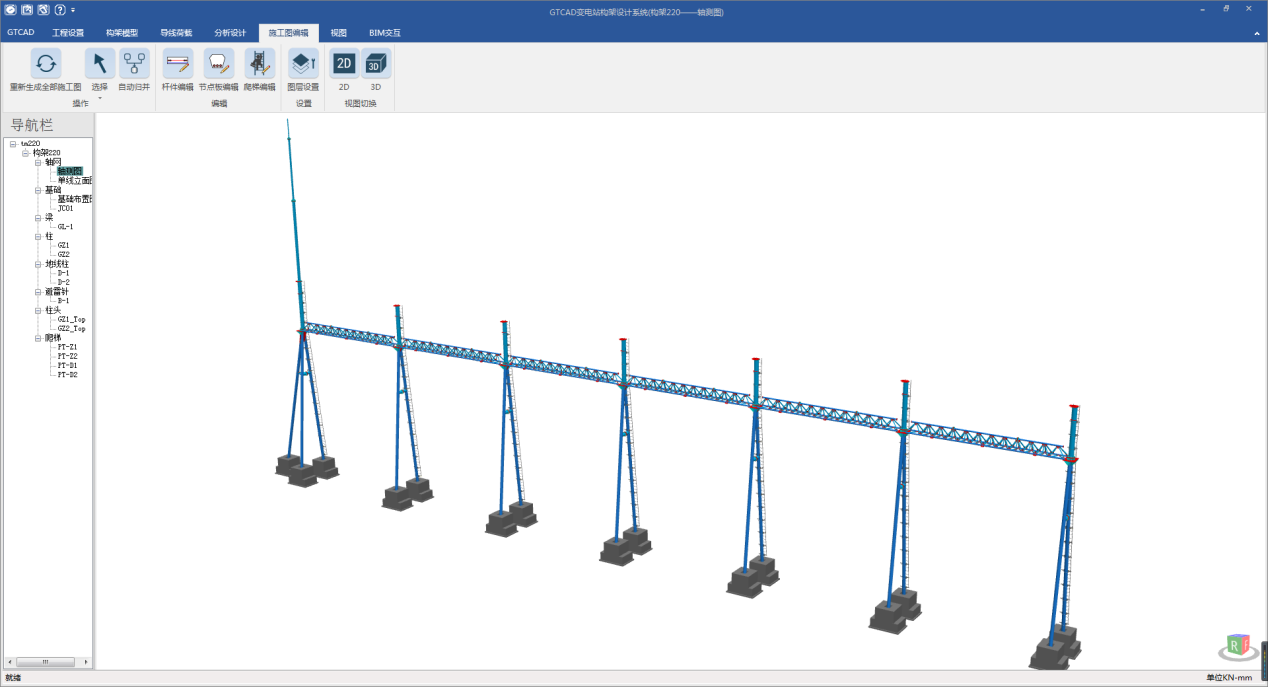Click 重新生成全部施工图 regenerate icon
1268x687 pixels.
pyautogui.click(x=45, y=64)
